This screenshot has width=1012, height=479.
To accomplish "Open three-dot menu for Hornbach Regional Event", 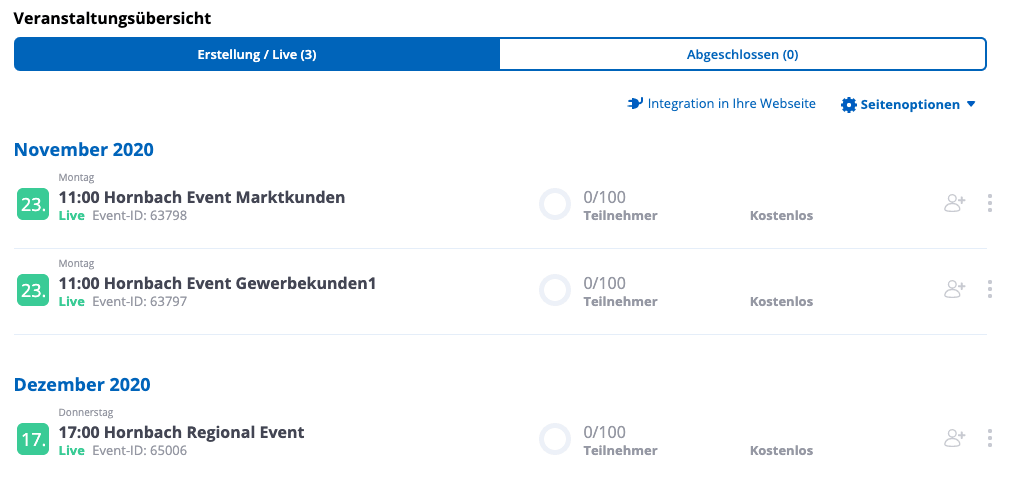I will (x=990, y=438).
